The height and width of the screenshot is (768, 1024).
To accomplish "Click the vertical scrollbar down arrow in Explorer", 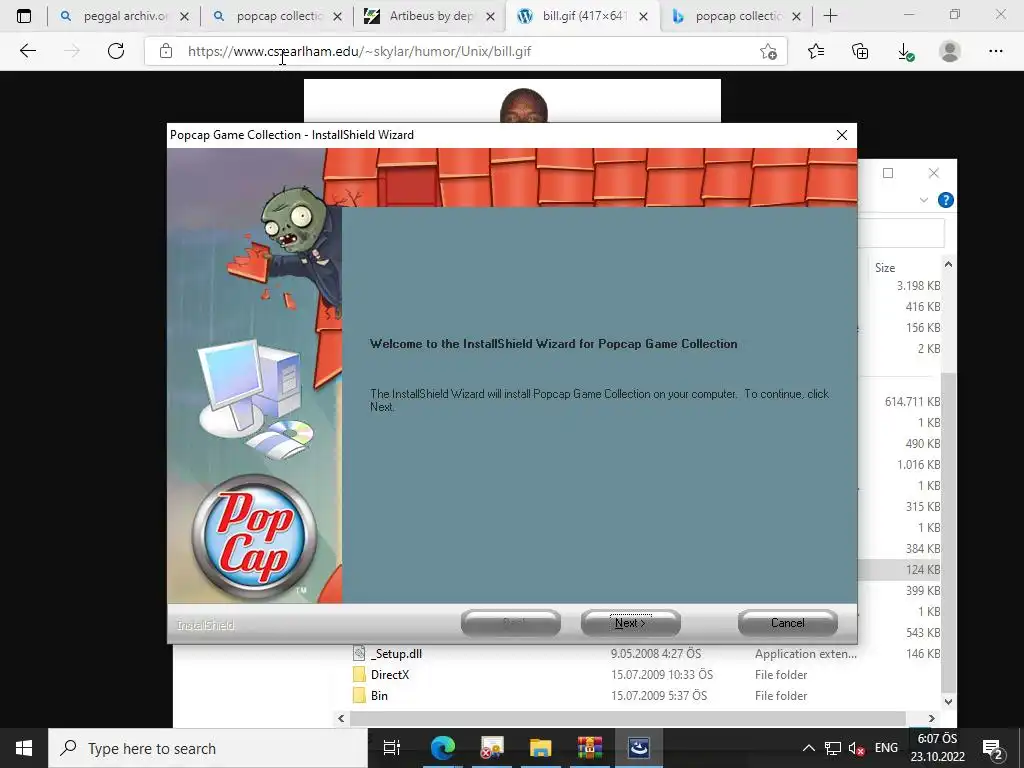I will point(948,701).
